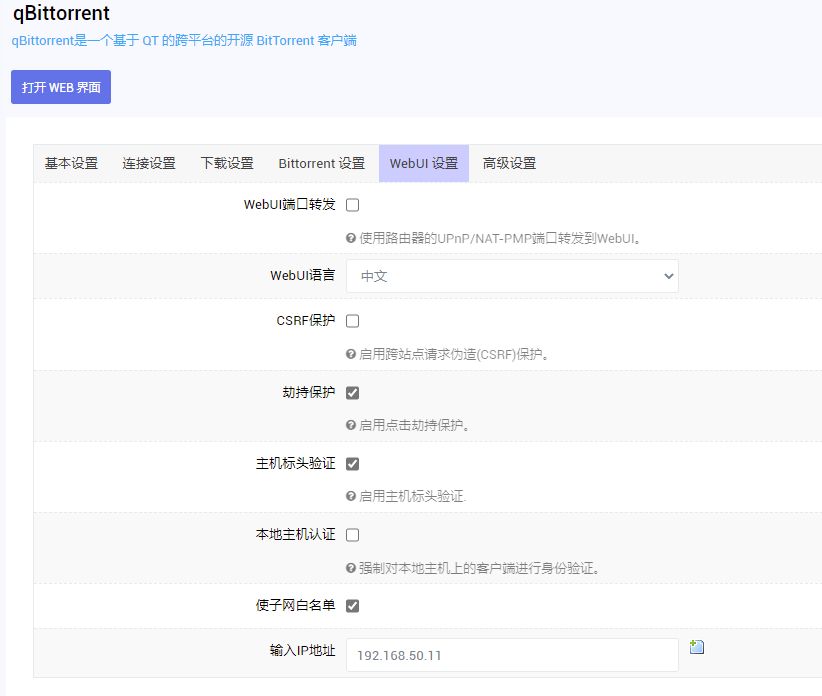Uncheck the 劫持保护 checkbox
Screen dimensions: 822x696
pyautogui.click(x=352, y=393)
